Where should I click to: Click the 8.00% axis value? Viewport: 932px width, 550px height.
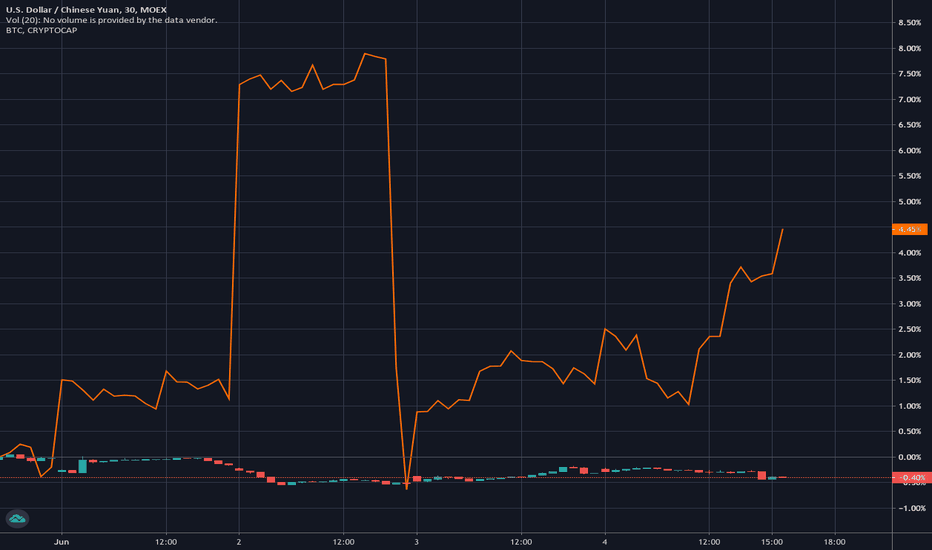click(909, 48)
